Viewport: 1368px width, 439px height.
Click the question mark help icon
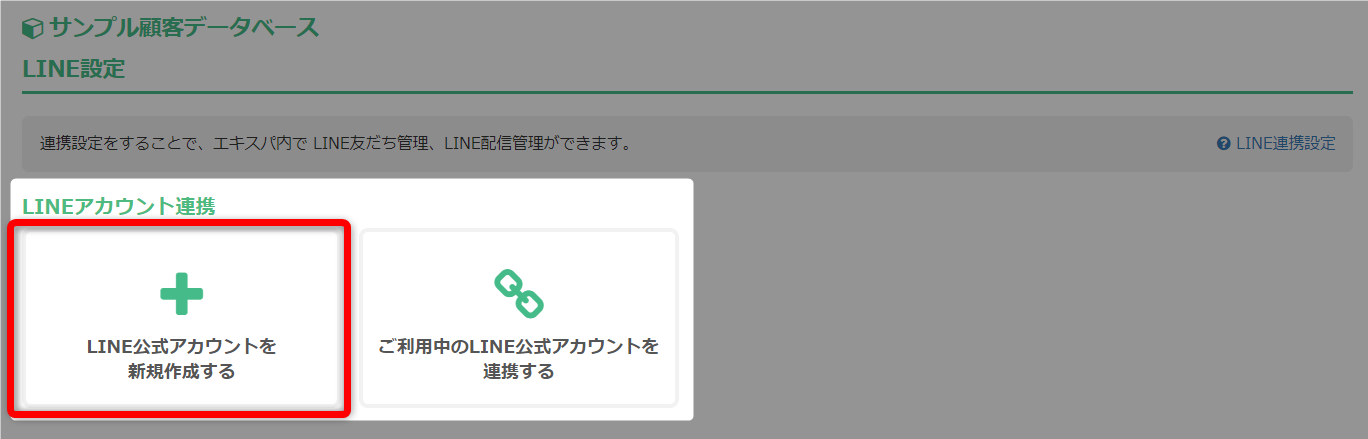[x=1223, y=143]
